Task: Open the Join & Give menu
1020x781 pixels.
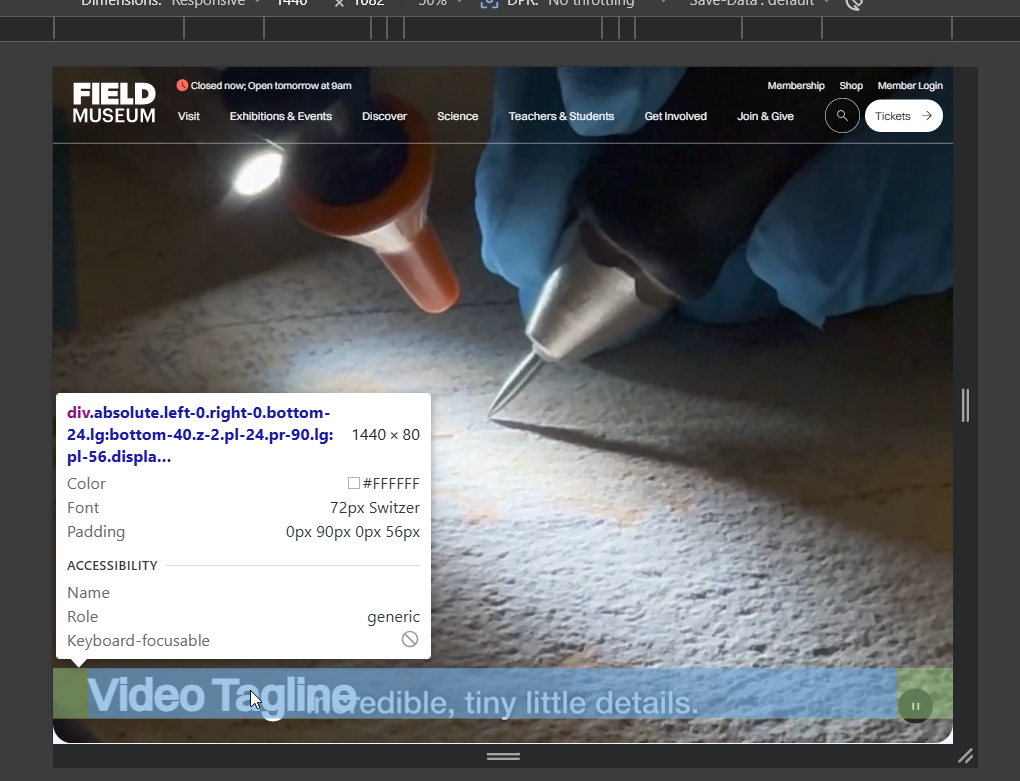Action: tap(765, 116)
